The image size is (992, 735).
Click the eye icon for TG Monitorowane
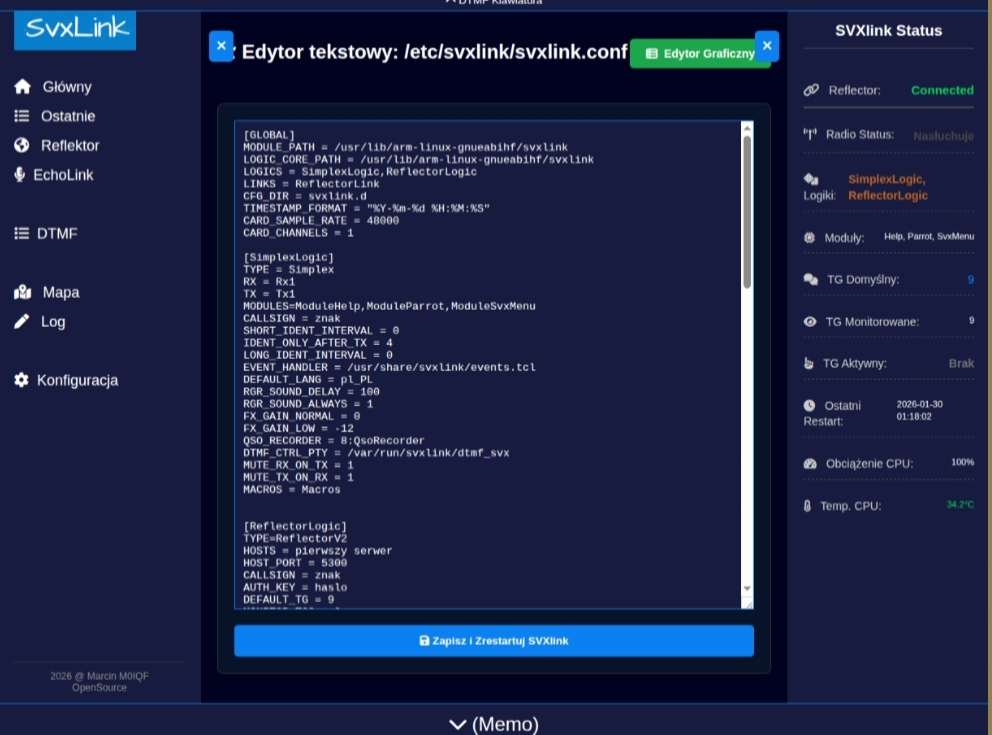(810, 322)
